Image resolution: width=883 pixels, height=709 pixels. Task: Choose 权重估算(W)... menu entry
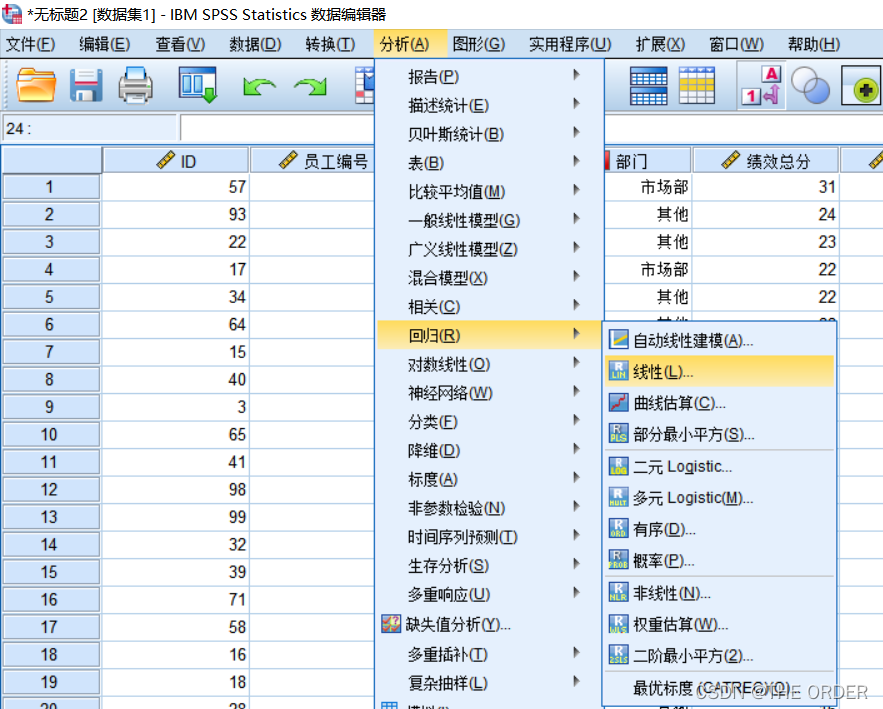[x=720, y=625]
